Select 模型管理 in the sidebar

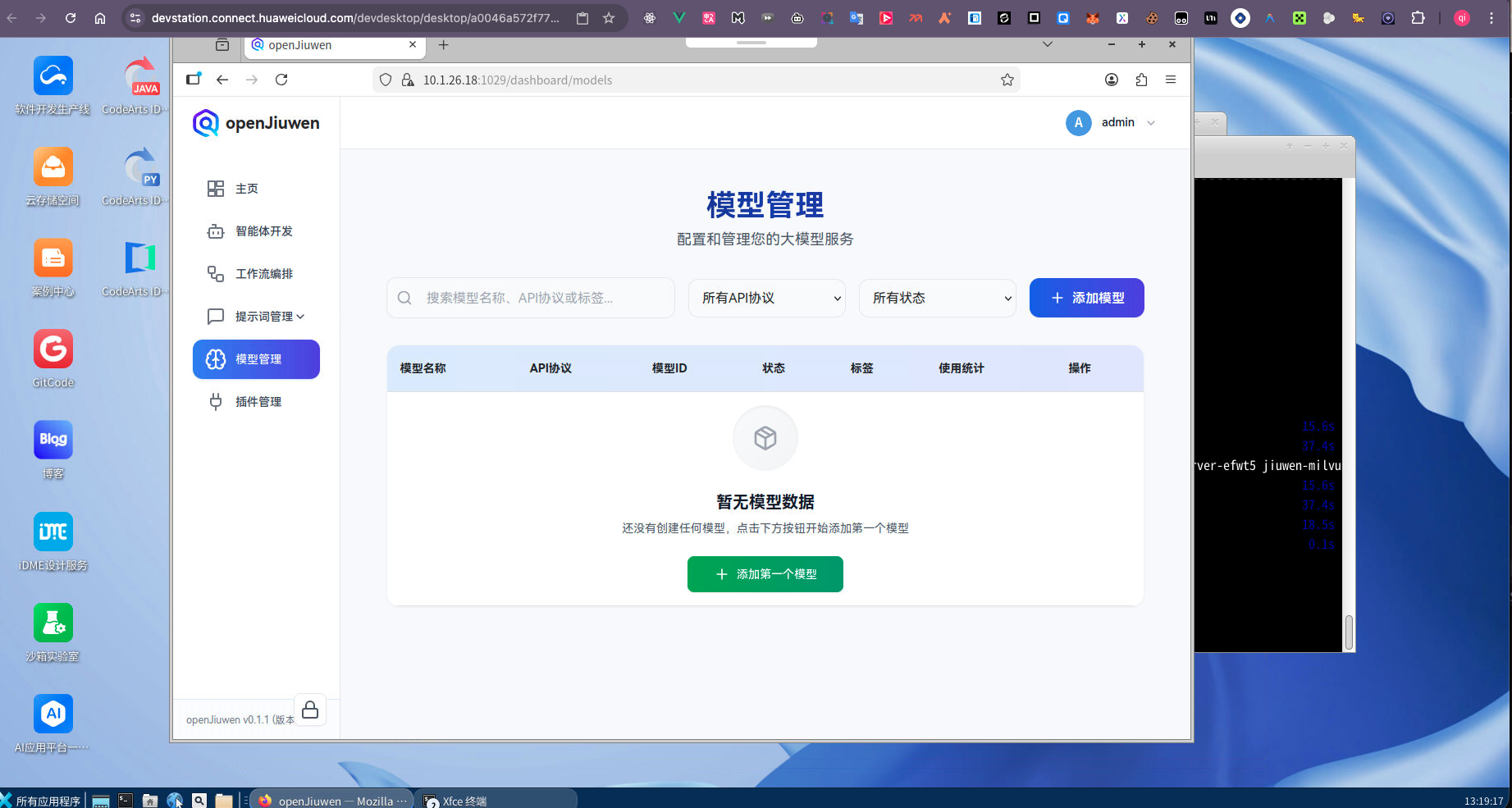(x=256, y=359)
